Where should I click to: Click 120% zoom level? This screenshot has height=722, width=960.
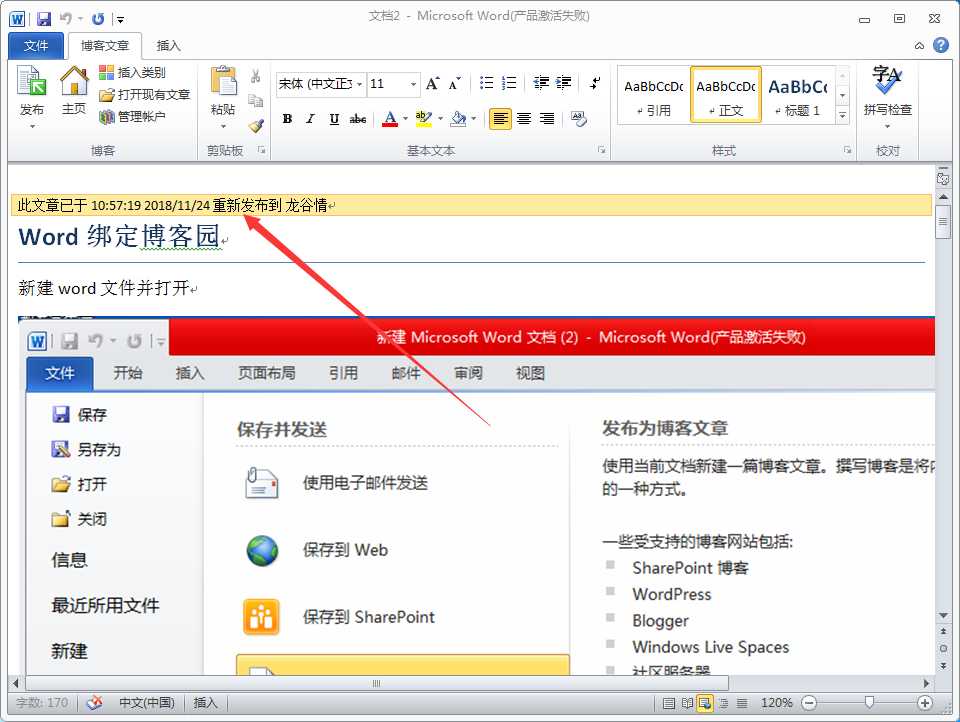tap(776, 702)
